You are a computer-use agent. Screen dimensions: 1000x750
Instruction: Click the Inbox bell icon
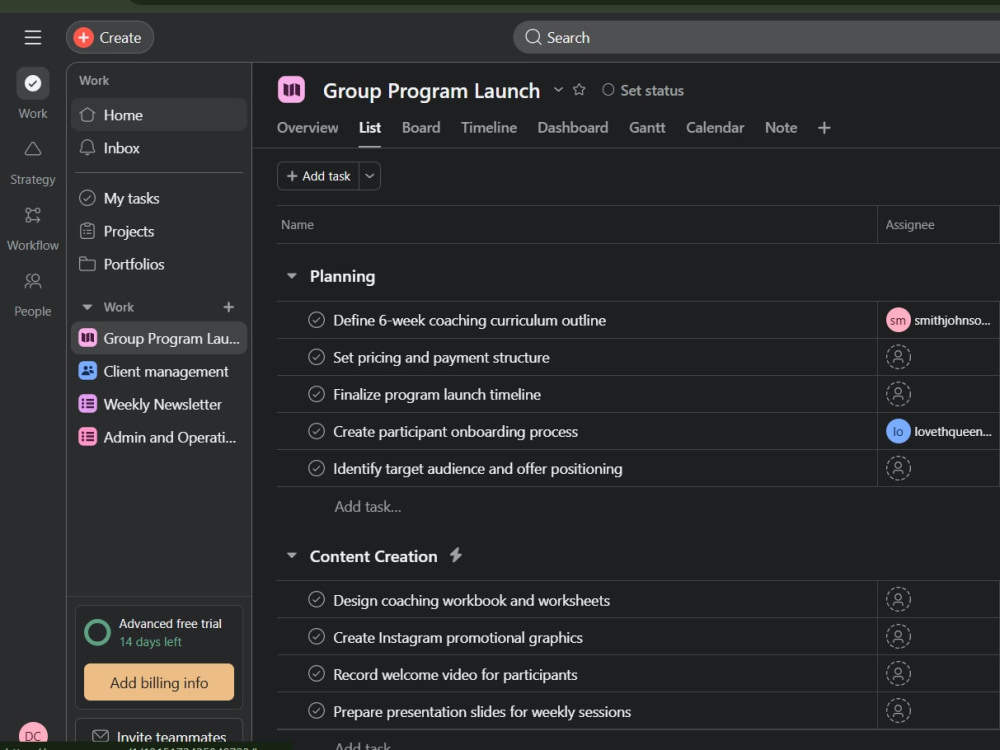(x=87, y=148)
